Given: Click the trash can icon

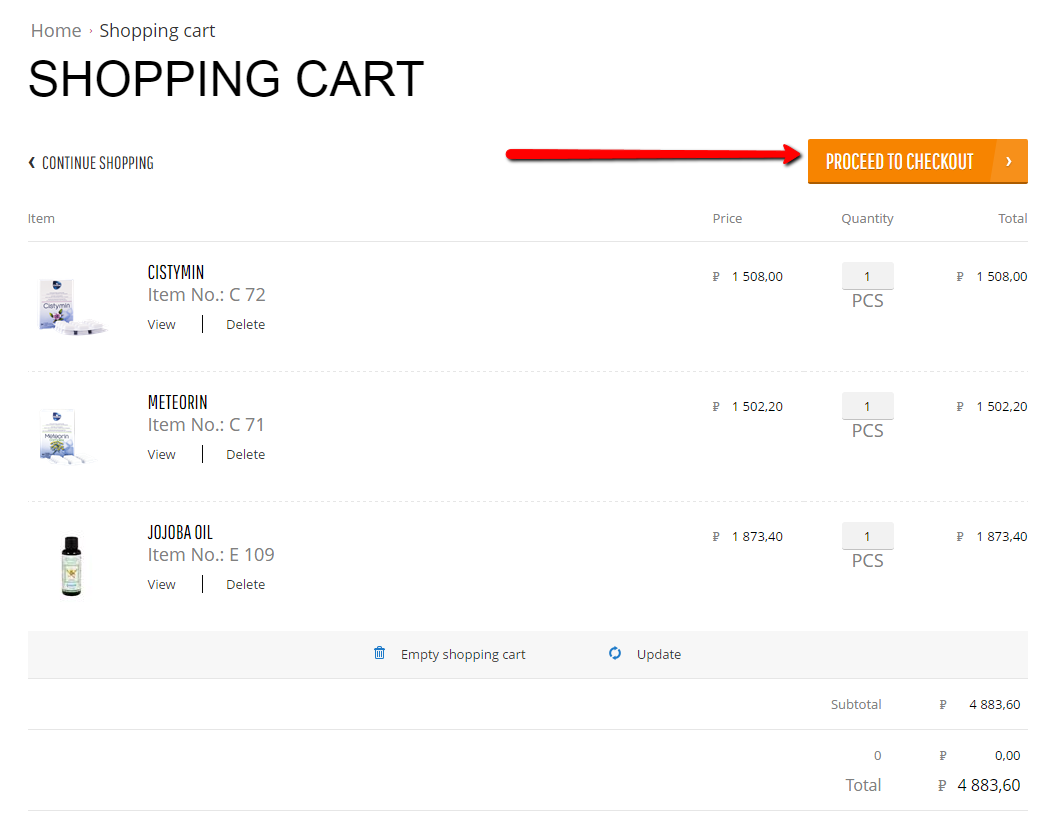Looking at the screenshot, I should [x=379, y=653].
